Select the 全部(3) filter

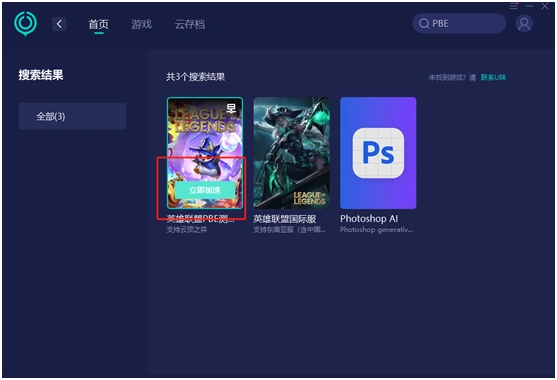pyautogui.click(x=72, y=116)
